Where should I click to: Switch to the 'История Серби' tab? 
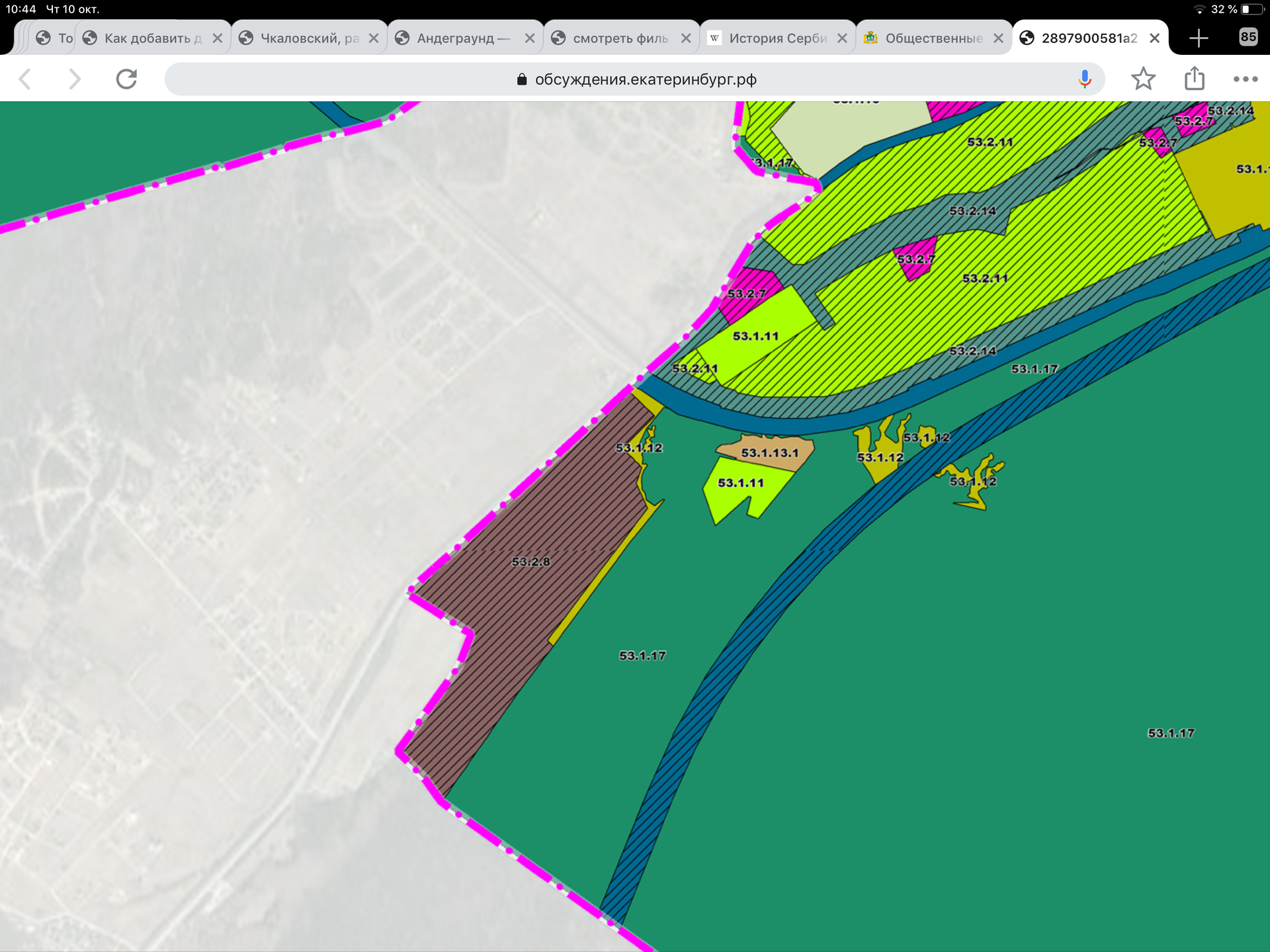[x=778, y=38]
